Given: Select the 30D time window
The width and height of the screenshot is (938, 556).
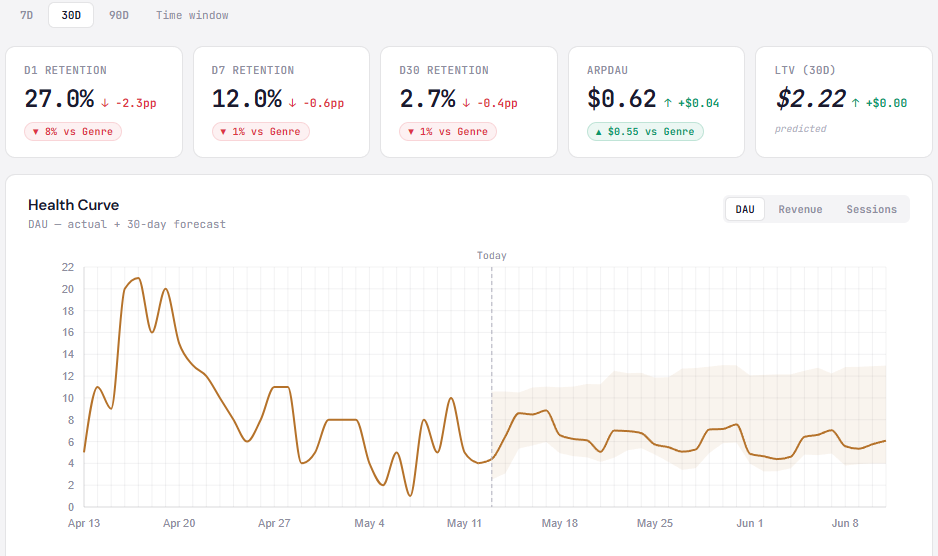Looking at the screenshot, I should (71, 15).
